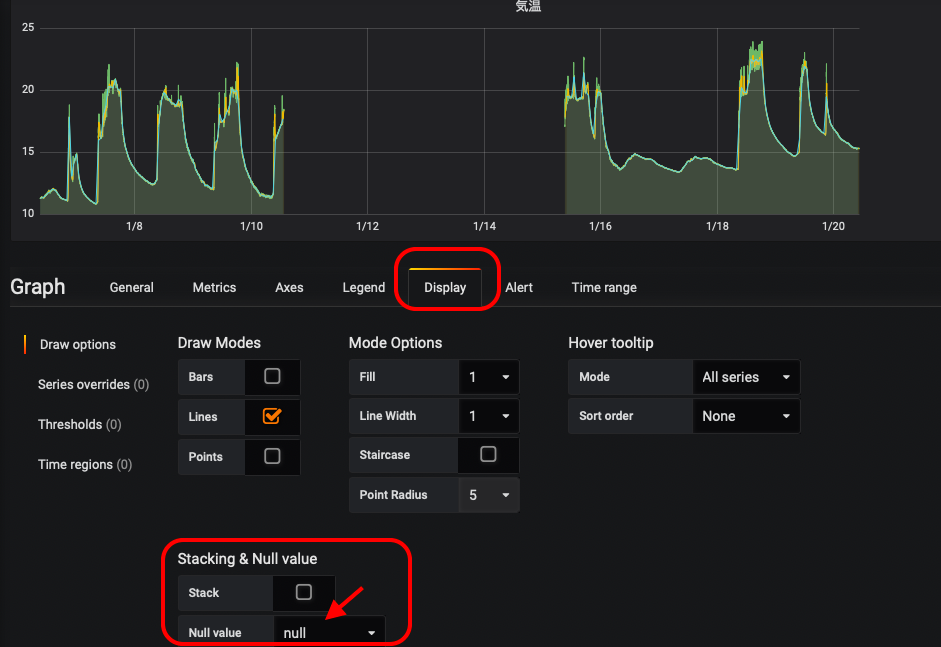Enable the Bars draw mode checkbox
Viewport: 941px width, 647px height.
tap(272, 377)
